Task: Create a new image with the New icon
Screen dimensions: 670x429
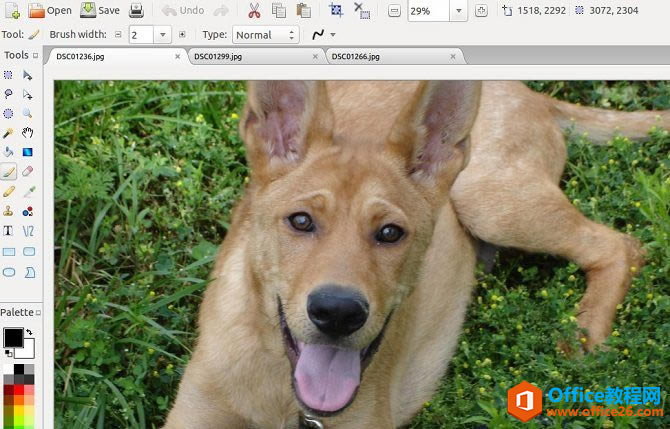Action: tap(12, 10)
